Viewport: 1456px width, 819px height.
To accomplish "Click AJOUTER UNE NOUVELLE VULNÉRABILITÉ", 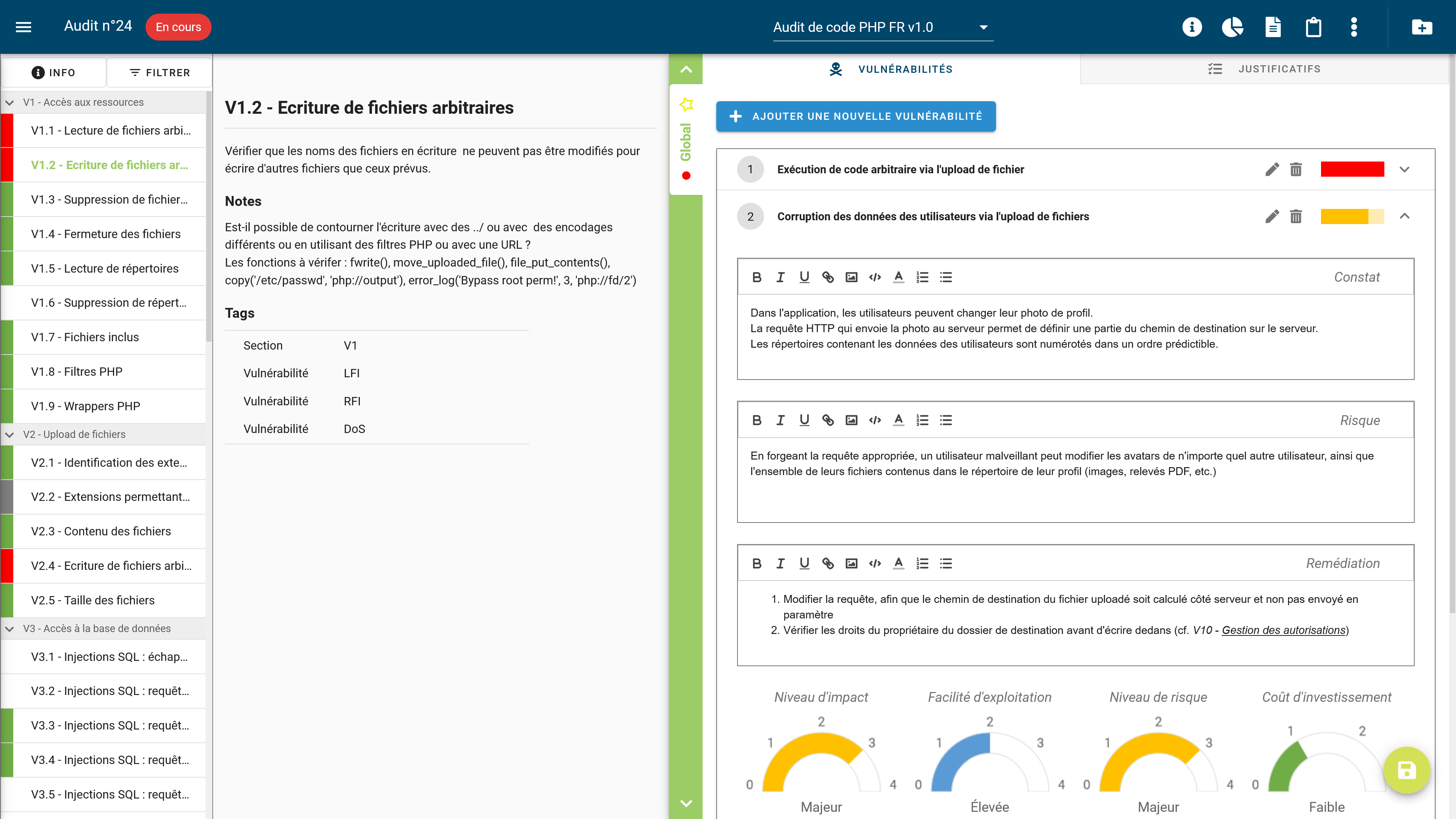I will (855, 116).
